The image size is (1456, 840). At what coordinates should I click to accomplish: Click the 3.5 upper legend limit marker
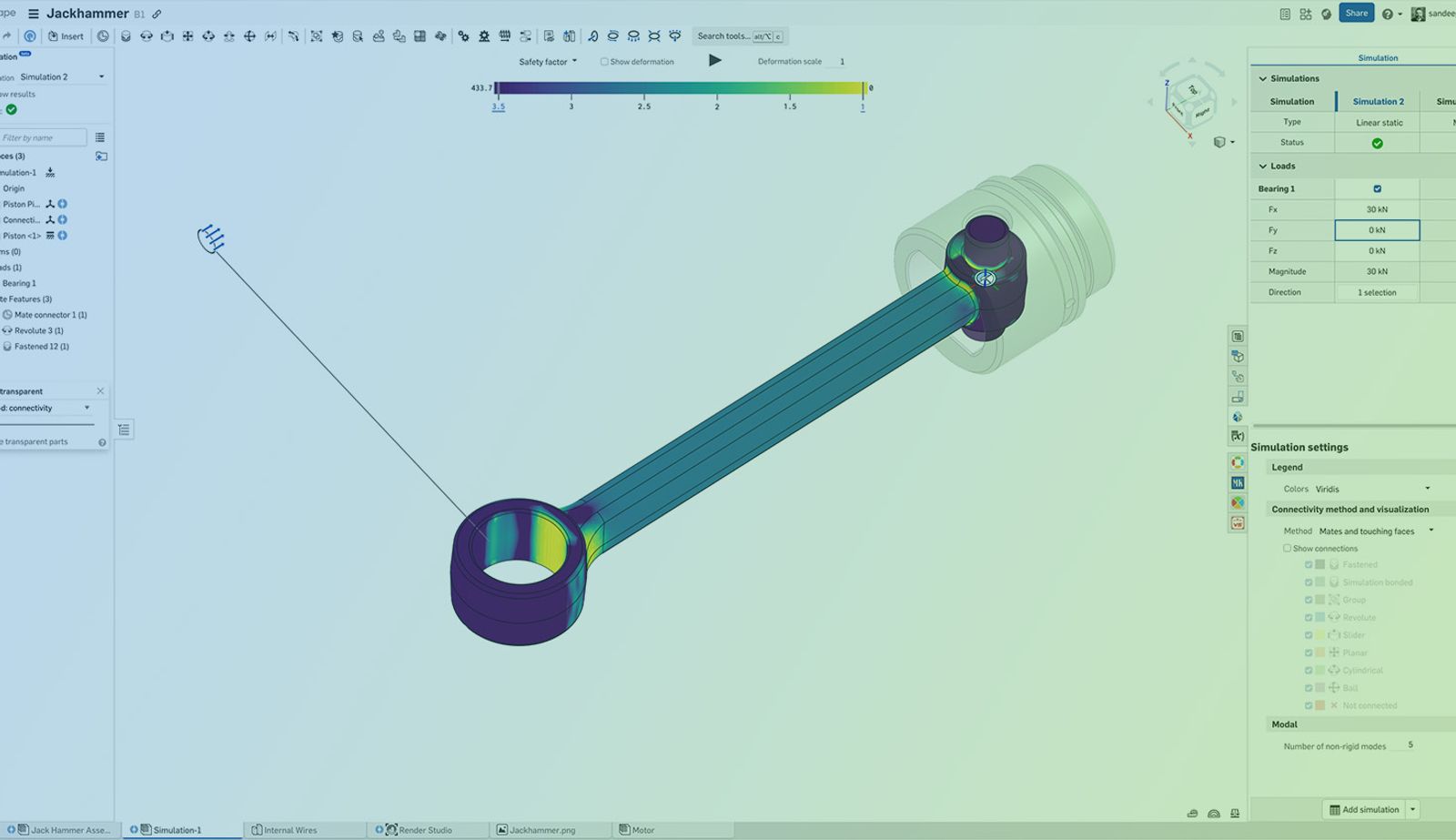(498, 106)
